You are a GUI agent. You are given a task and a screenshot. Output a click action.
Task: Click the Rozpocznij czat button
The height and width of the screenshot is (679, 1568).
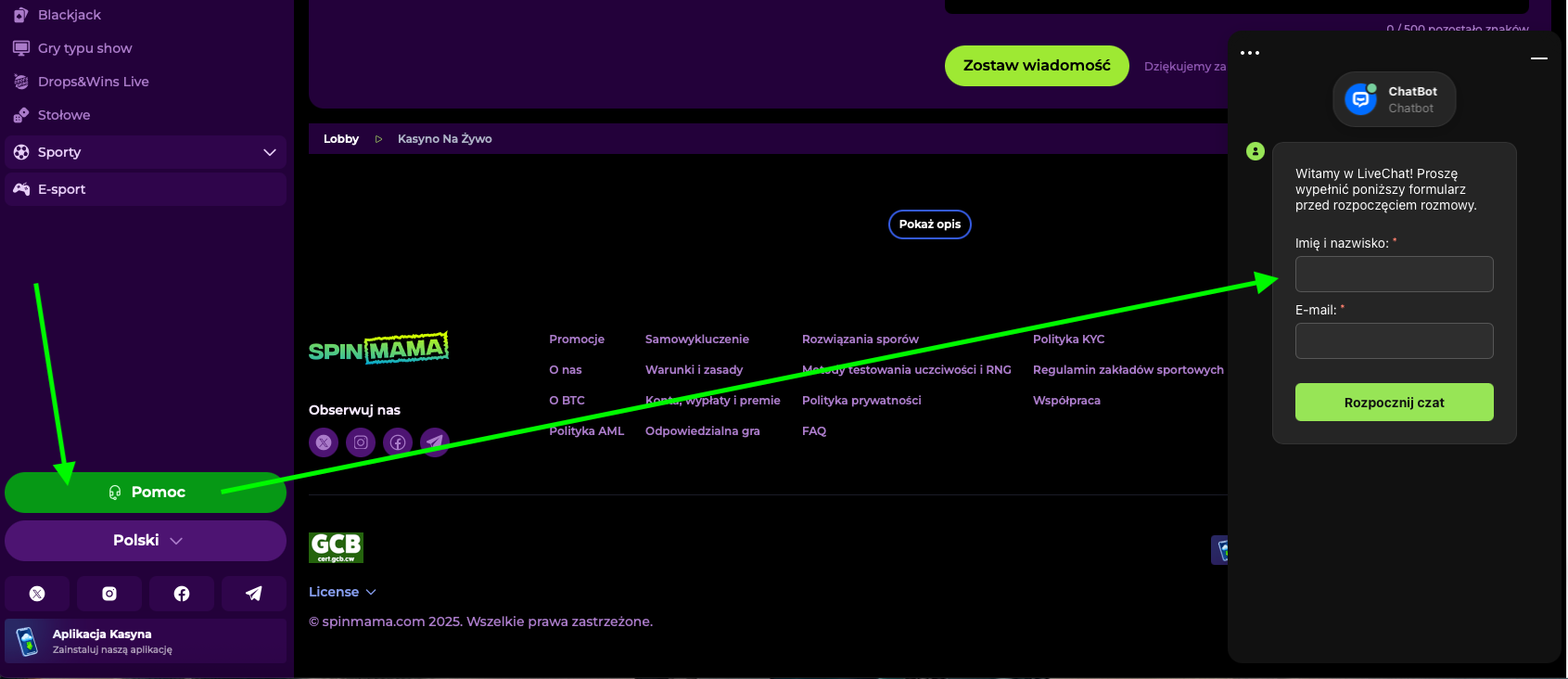click(1394, 403)
